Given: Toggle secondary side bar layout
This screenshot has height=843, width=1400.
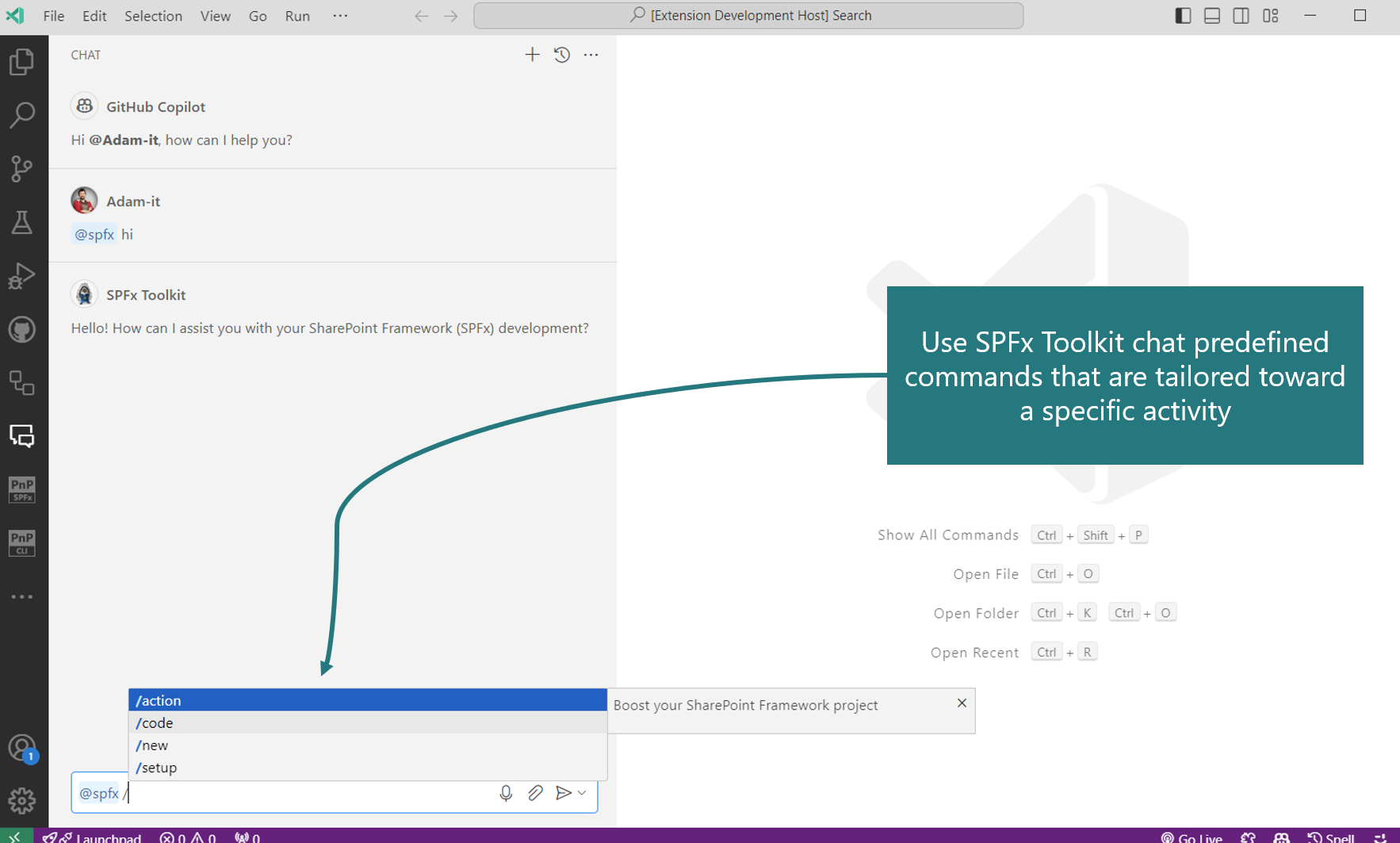Looking at the screenshot, I should (1241, 16).
